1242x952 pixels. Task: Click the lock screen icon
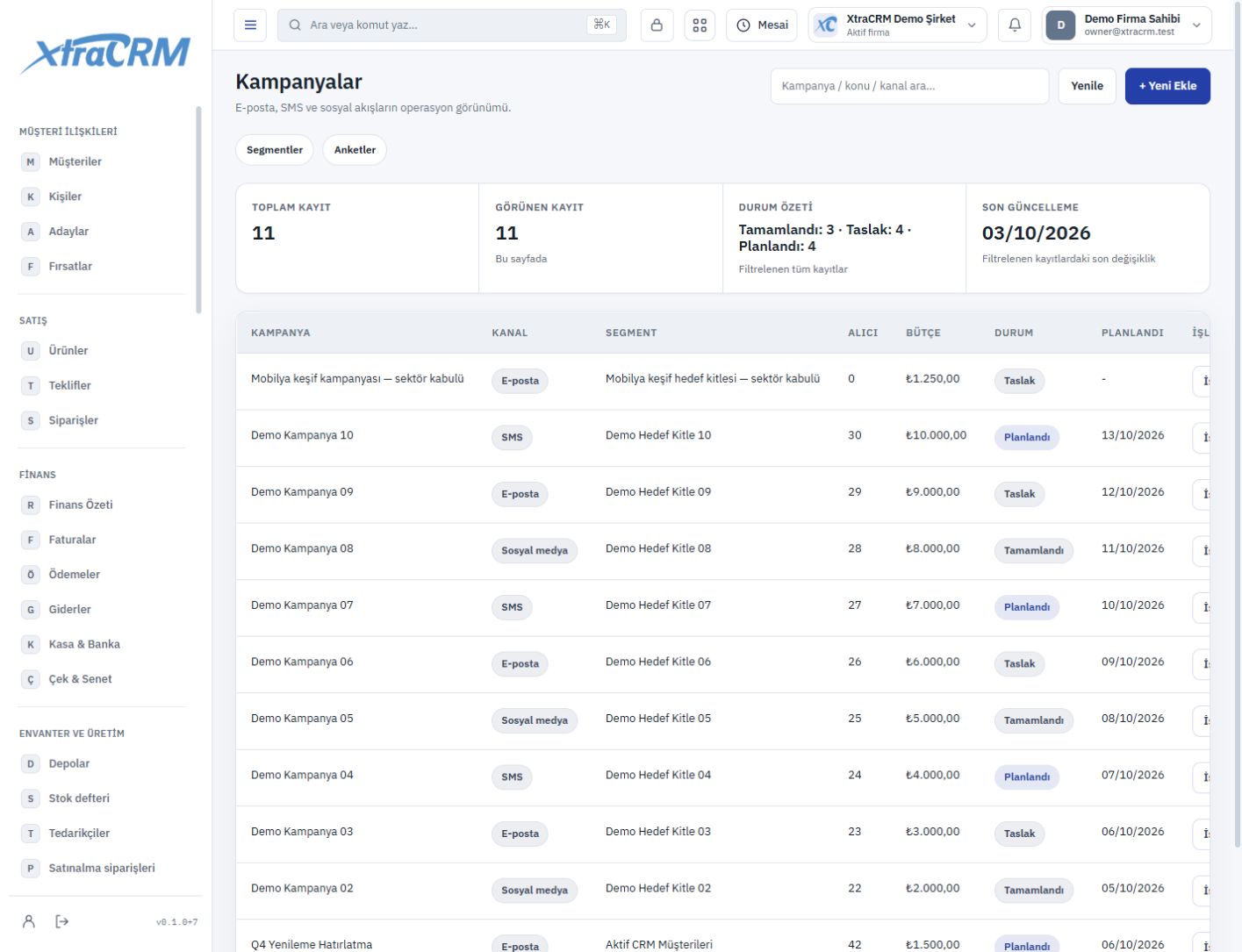(x=657, y=25)
